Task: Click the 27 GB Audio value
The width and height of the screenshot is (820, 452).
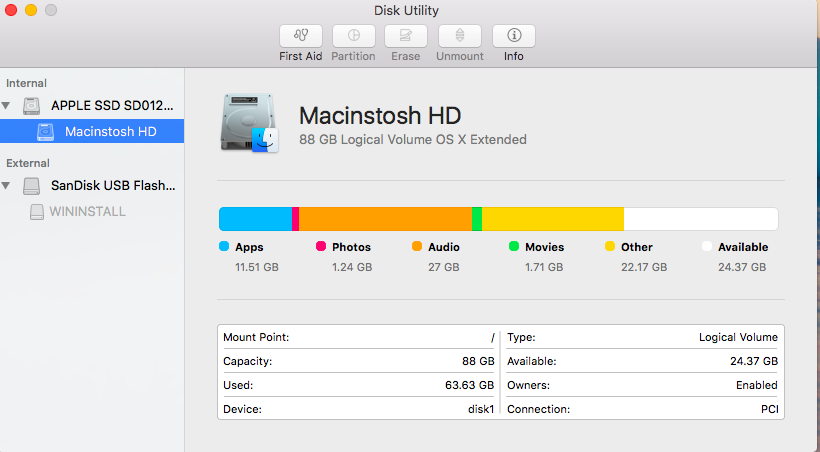Action: [x=444, y=267]
